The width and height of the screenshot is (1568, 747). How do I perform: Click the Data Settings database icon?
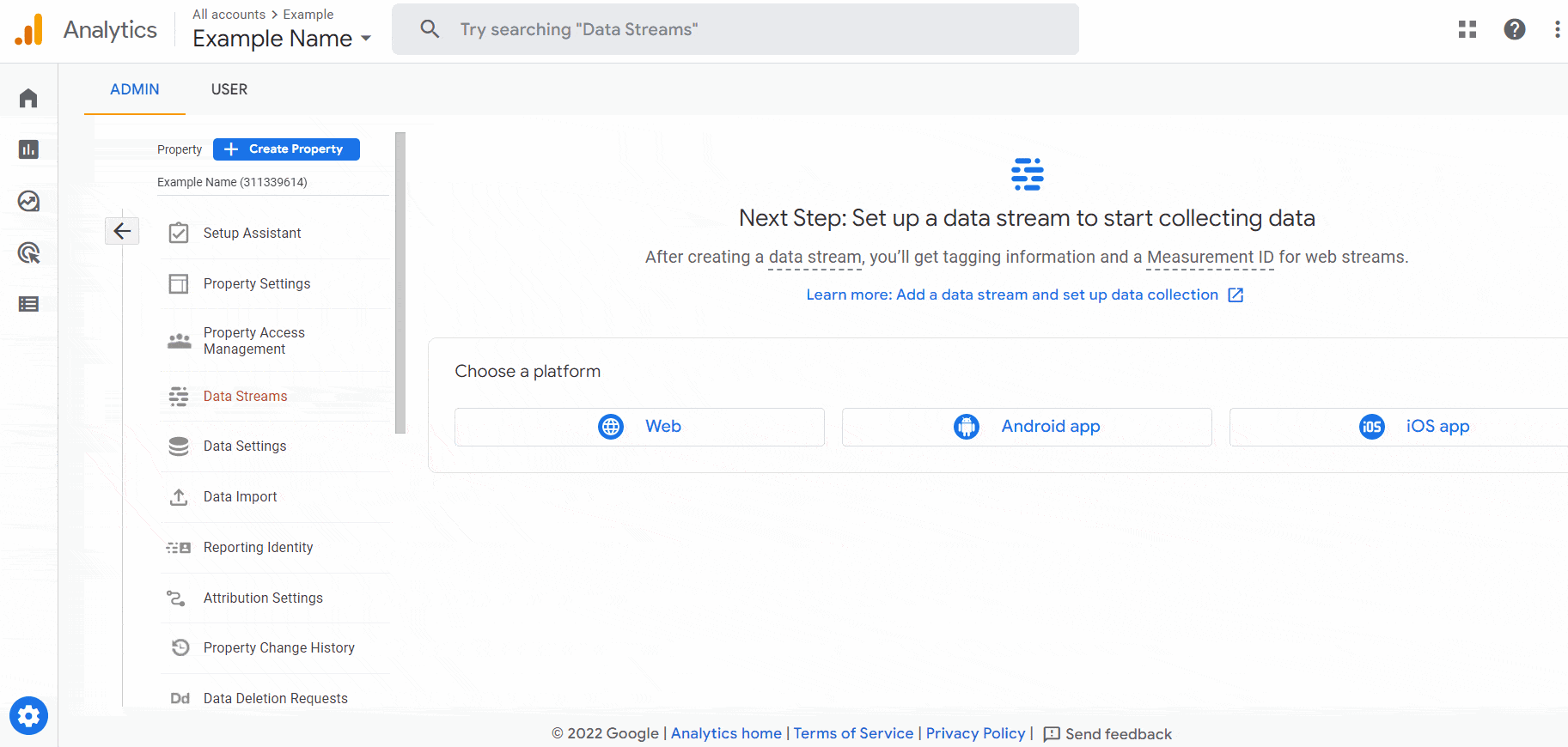179,446
